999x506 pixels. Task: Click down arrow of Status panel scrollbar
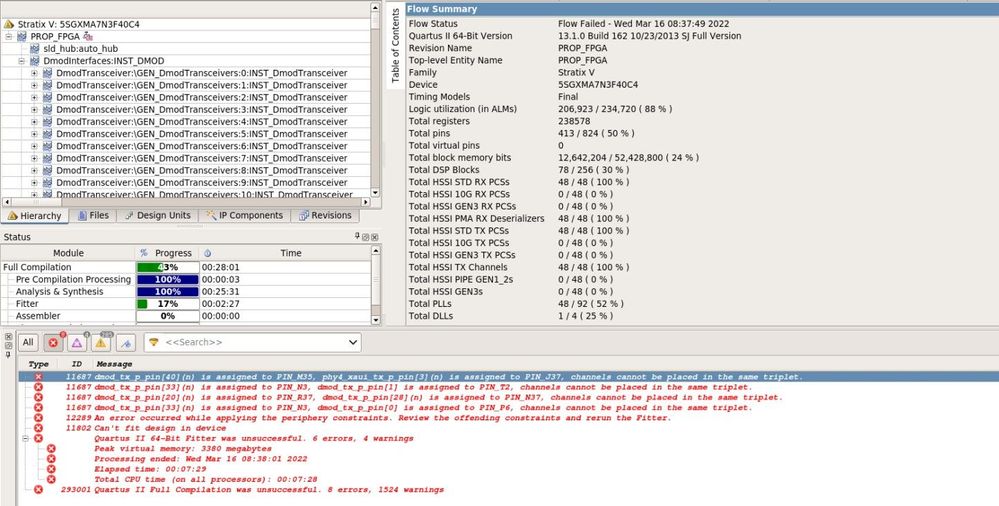(375, 320)
